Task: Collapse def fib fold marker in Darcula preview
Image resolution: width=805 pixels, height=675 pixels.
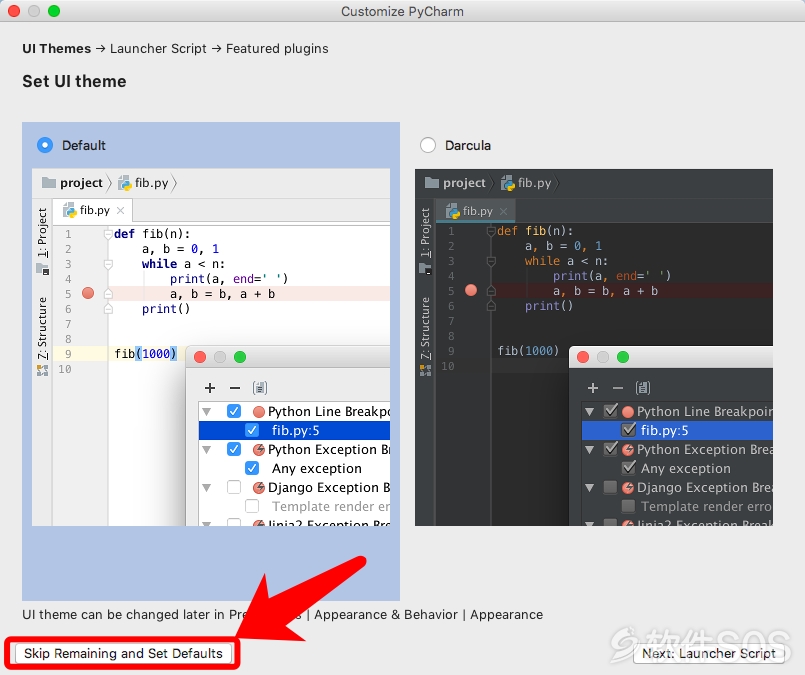Action: [491, 232]
